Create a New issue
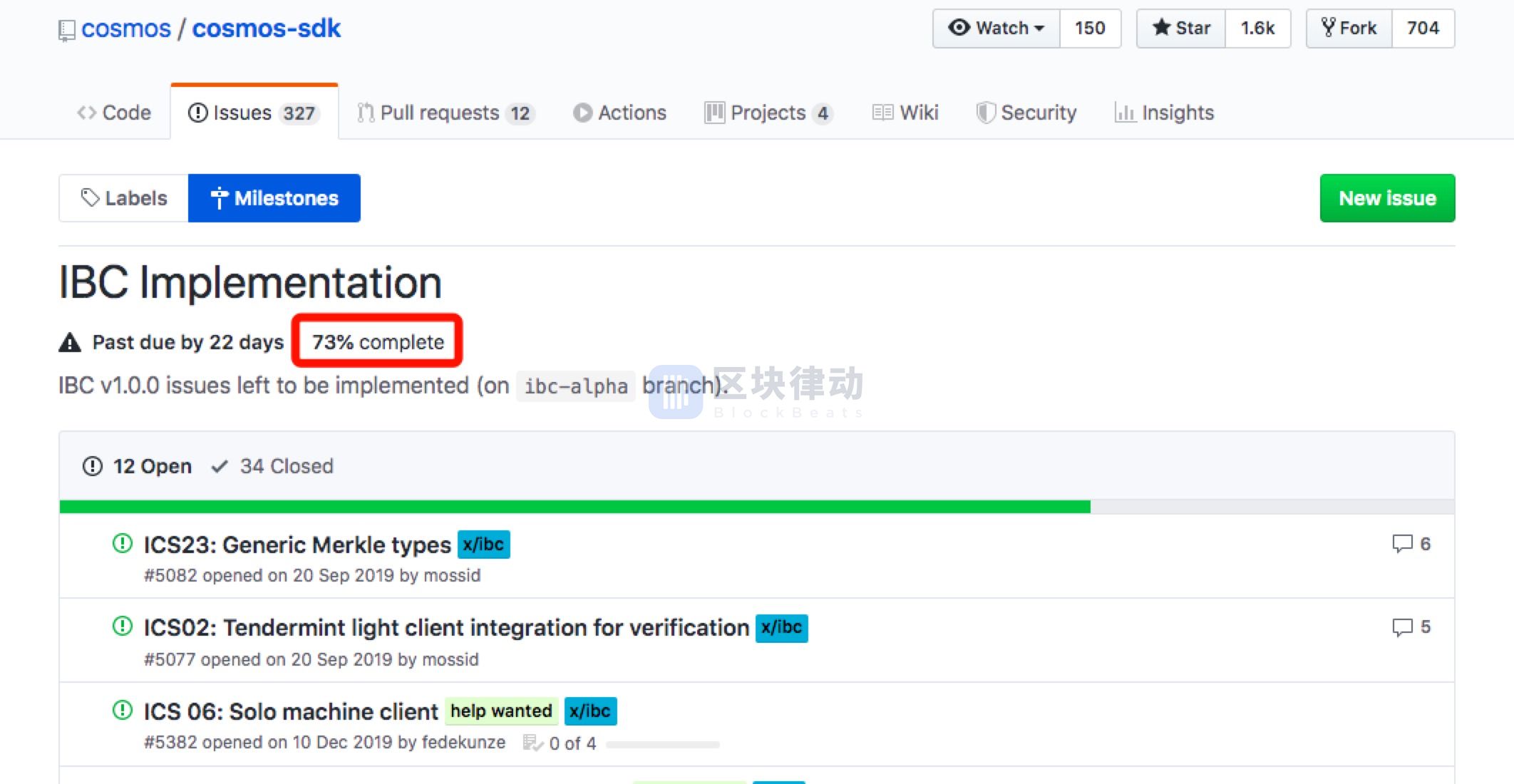This screenshot has height=784, width=1514. (x=1387, y=198)
